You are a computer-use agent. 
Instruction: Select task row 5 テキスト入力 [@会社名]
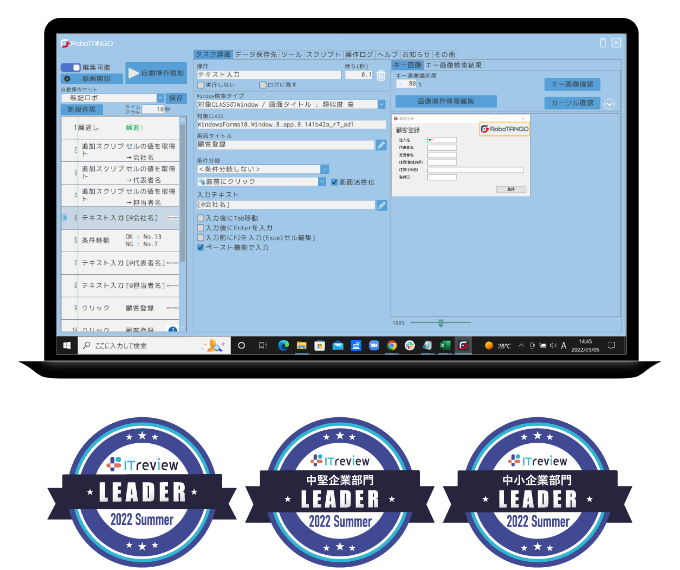click(x=120, y=218)
